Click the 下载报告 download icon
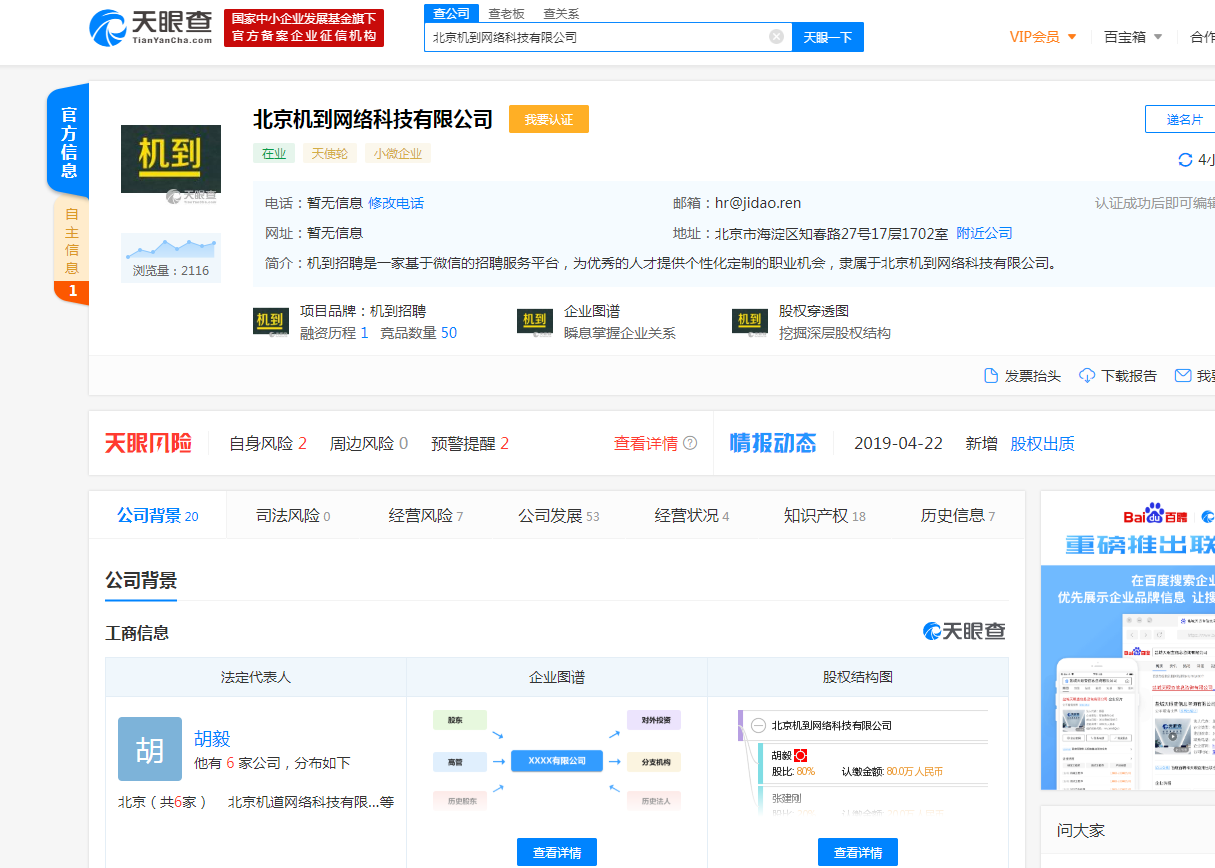The height and width of the screenshot is (868, 1215). pos(1087,376)
